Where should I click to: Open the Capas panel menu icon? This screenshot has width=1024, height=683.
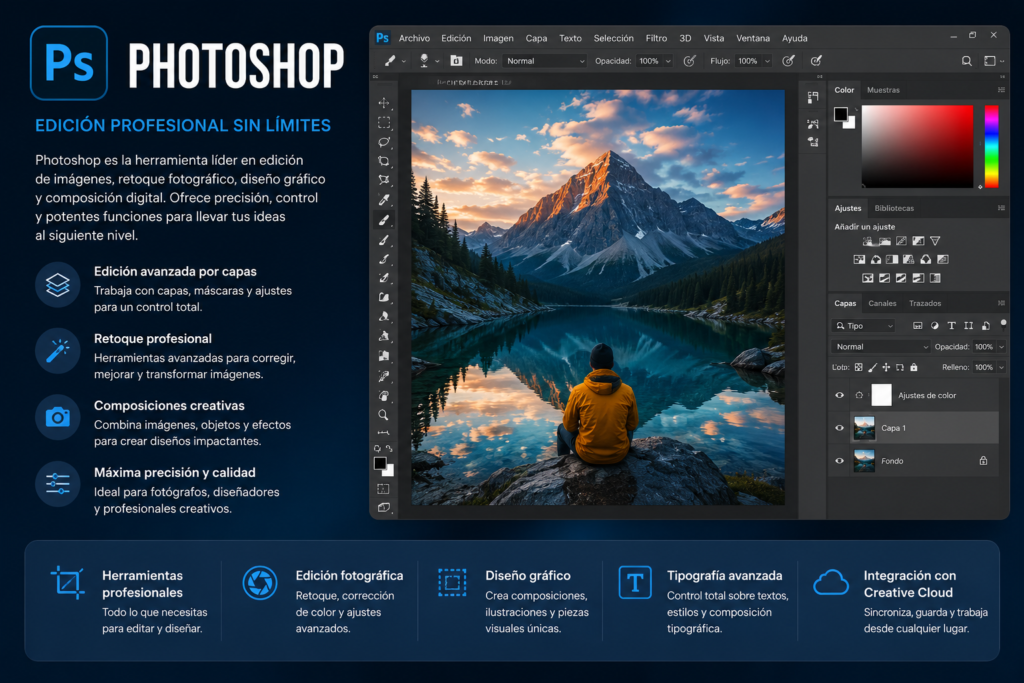(x=1001, y=303)
